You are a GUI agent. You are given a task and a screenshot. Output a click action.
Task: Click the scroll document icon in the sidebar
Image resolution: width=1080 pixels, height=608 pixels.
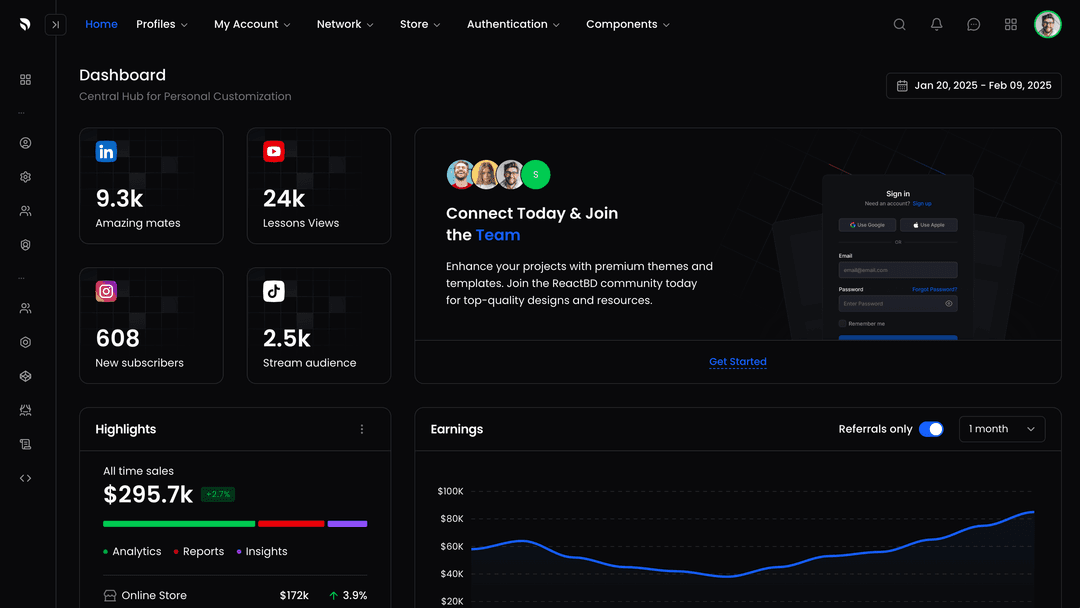(25, 444)
